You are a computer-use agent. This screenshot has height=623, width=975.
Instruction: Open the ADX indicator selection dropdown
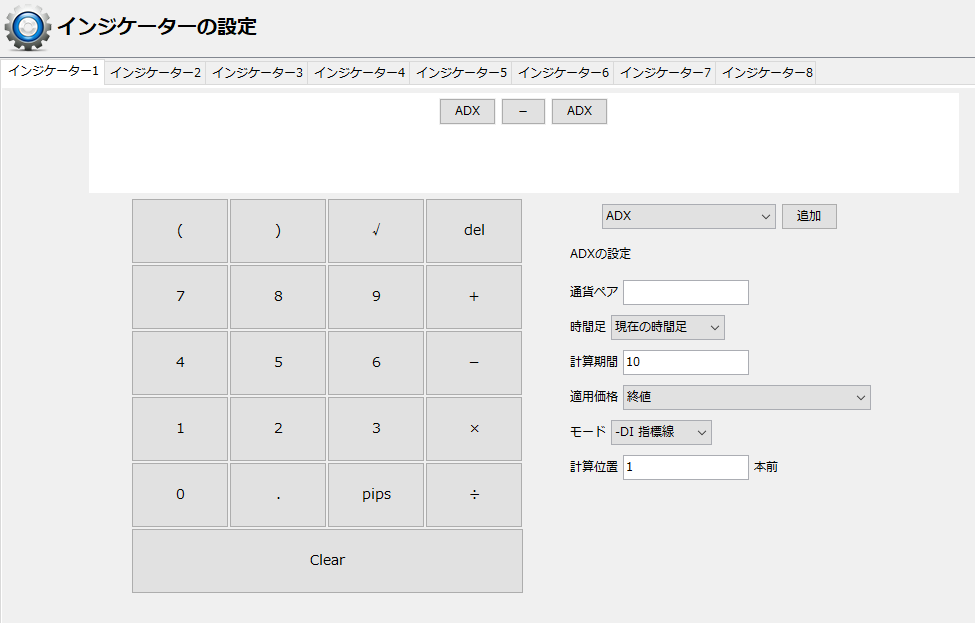688,215
